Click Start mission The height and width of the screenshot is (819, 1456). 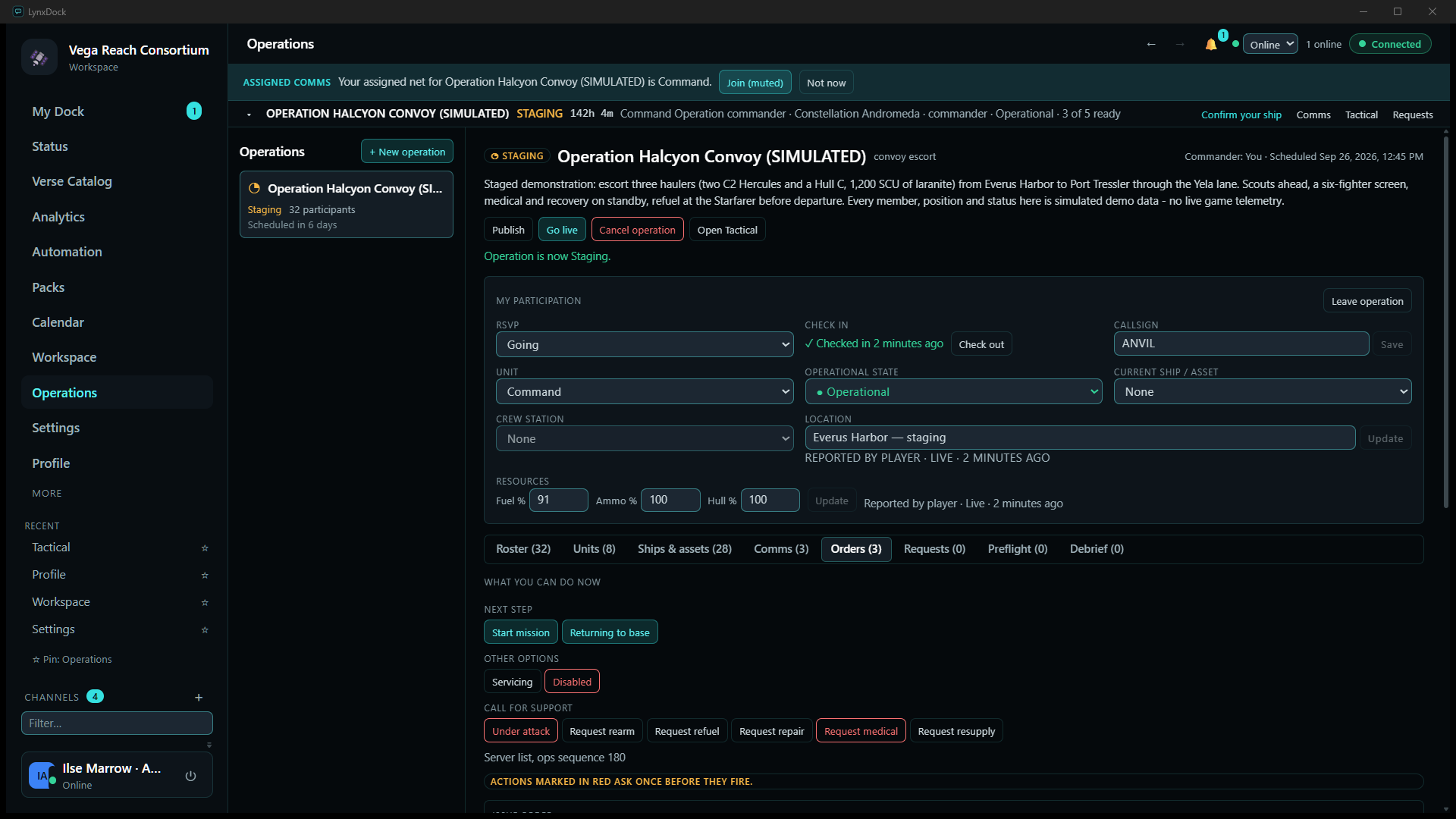520,632
